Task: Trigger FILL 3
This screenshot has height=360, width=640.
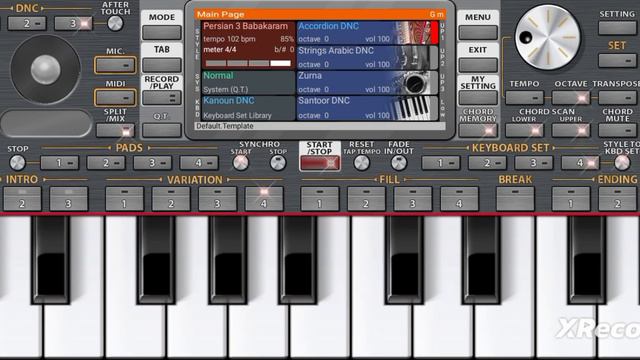Action: pos(413,199)
